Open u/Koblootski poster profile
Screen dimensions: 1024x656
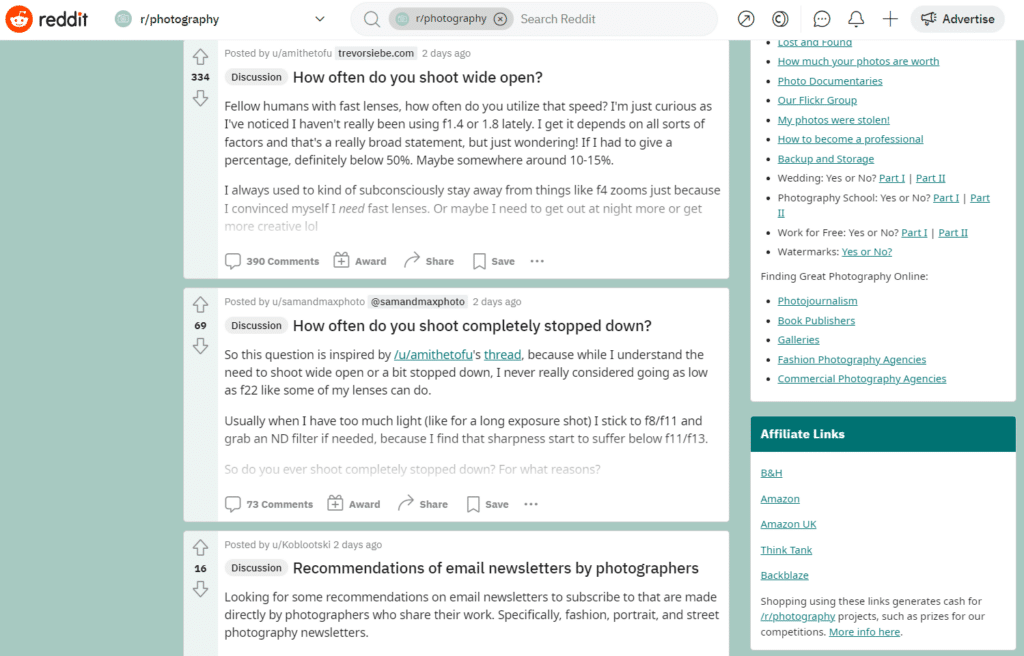click(301, 545)
